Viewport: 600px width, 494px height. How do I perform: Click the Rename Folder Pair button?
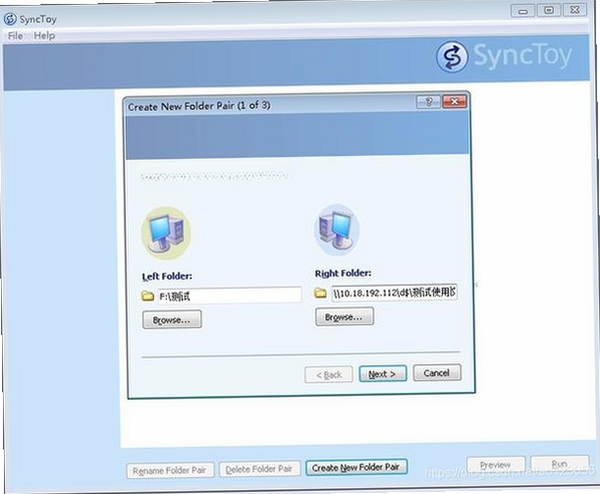170,470
